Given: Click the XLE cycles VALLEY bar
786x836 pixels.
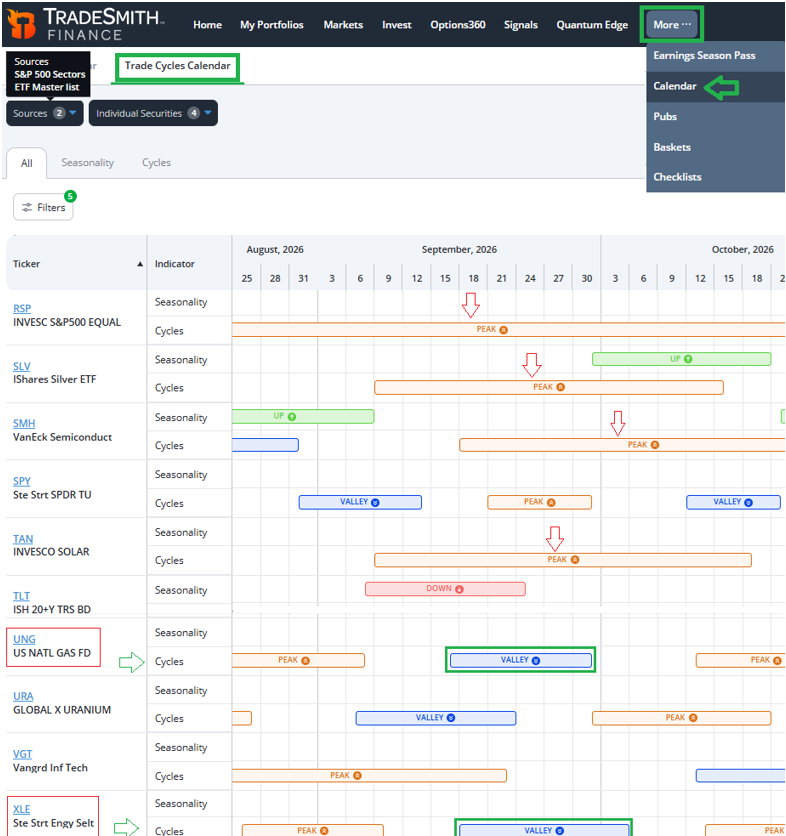Looking at the screenshot, I should pos(544,830).
